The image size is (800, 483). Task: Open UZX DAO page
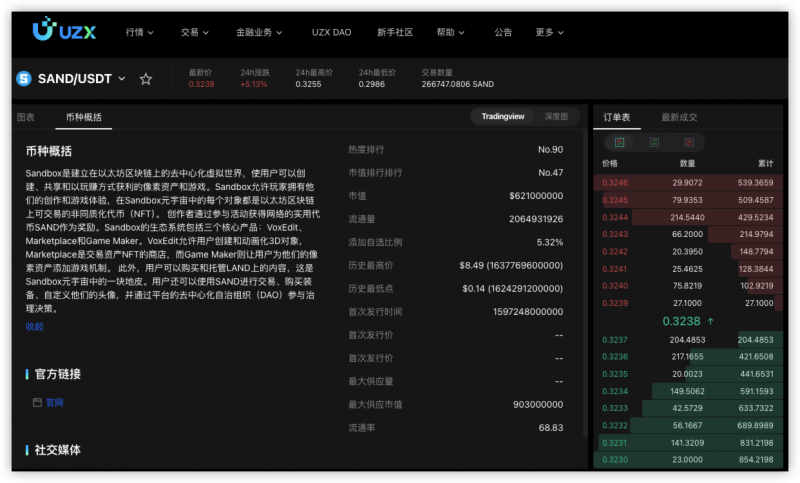point(332,32)
